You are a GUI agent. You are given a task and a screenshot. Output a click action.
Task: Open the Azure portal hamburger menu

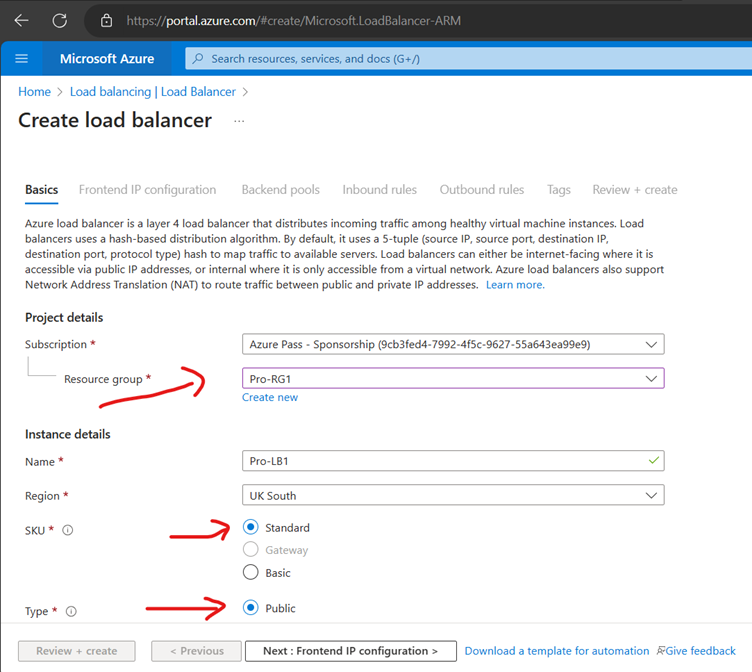pos(22,59)
